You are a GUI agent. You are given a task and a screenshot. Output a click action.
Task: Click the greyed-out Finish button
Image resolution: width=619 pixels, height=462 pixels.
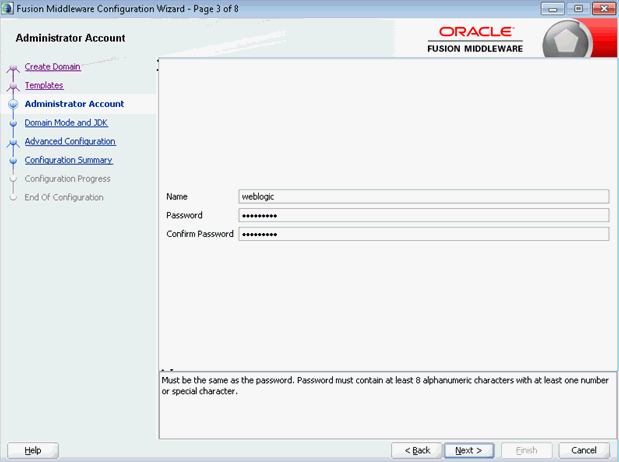526,450
